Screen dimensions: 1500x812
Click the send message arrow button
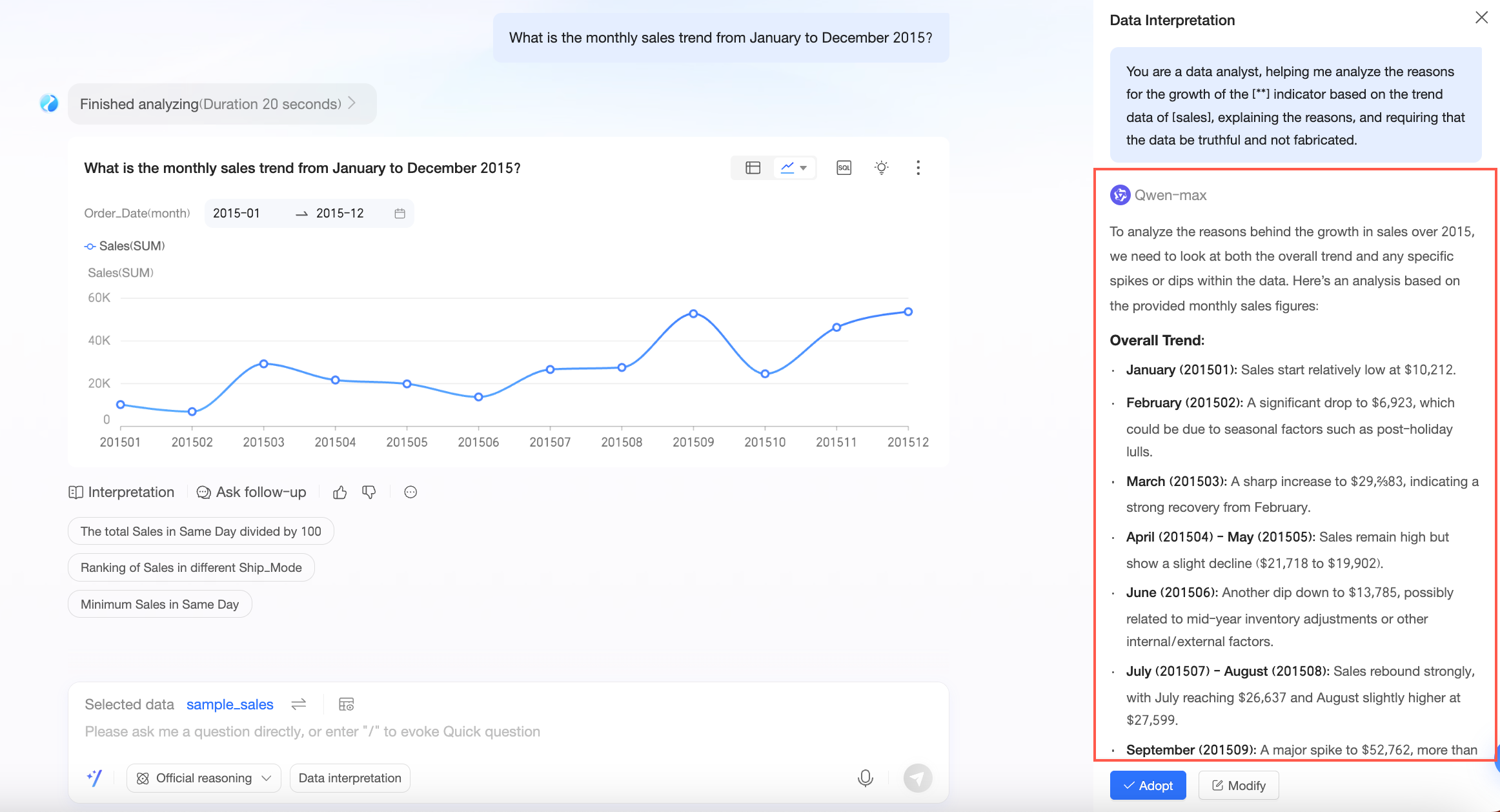click(x=917, y=778)
